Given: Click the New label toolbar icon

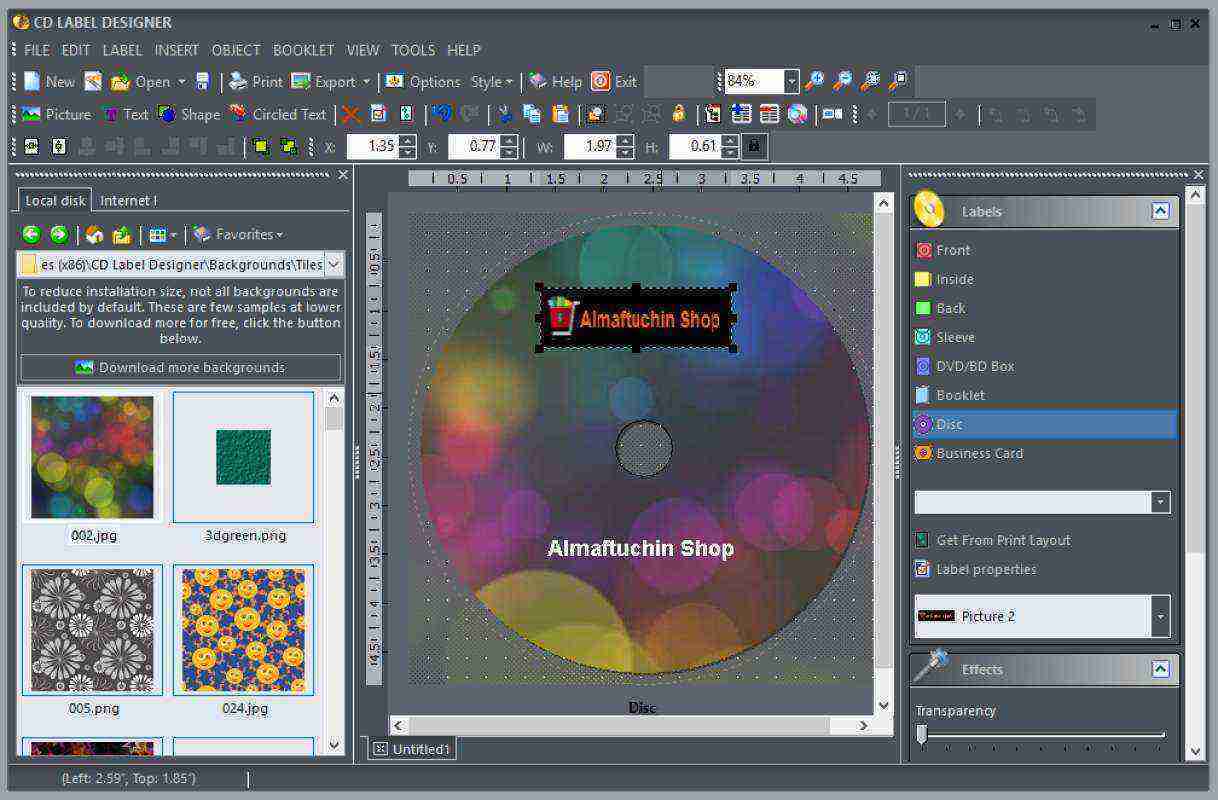Looking at the screenshot, I should 32,81.
